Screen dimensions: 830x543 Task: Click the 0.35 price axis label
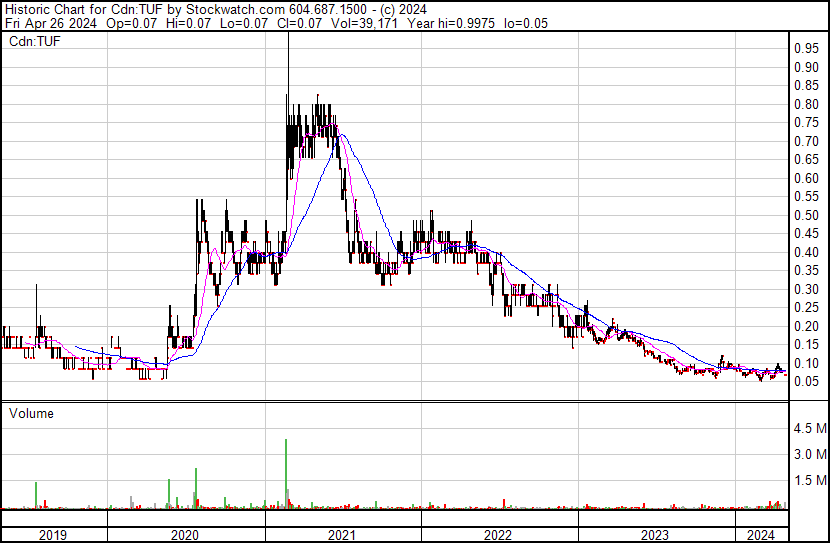point(806,271)
